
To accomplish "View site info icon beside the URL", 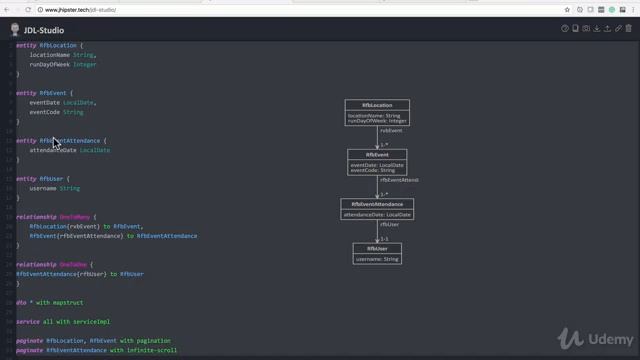I will [40, 9].
